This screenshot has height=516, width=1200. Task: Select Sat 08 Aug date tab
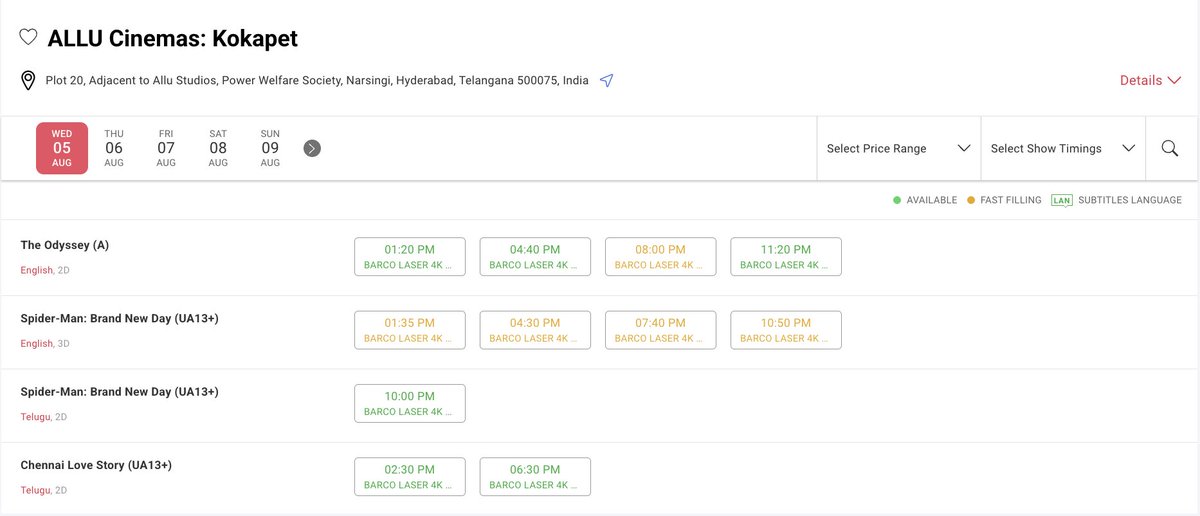218,148
